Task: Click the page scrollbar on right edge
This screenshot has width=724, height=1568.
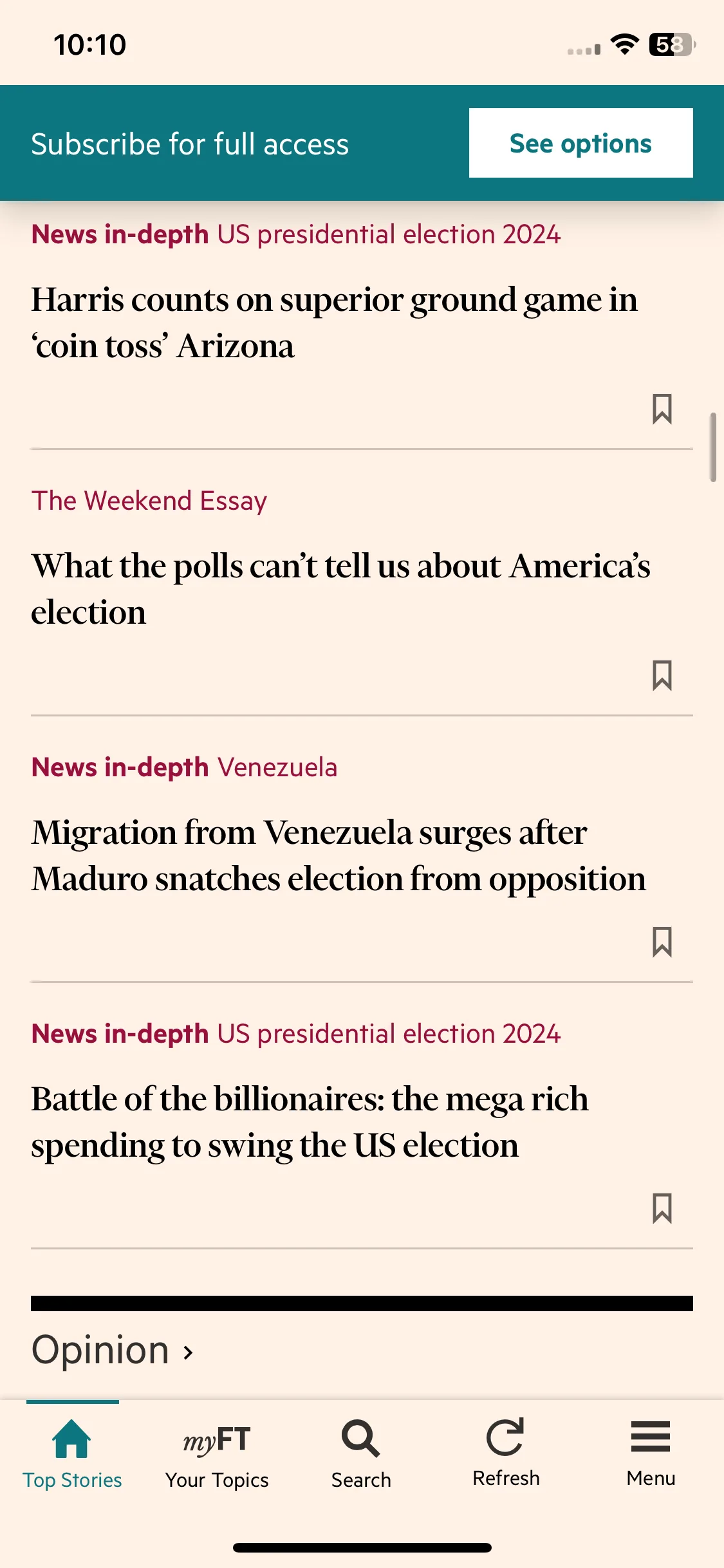Action: click(x=713, y=447)
